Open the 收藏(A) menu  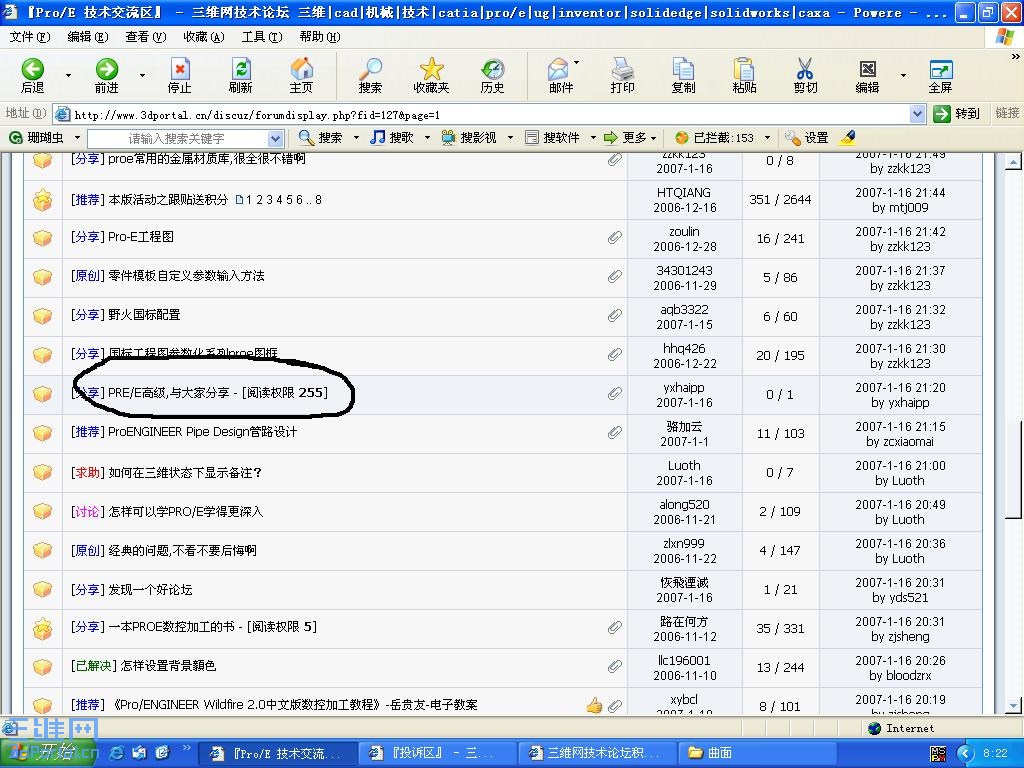(204, 37)
